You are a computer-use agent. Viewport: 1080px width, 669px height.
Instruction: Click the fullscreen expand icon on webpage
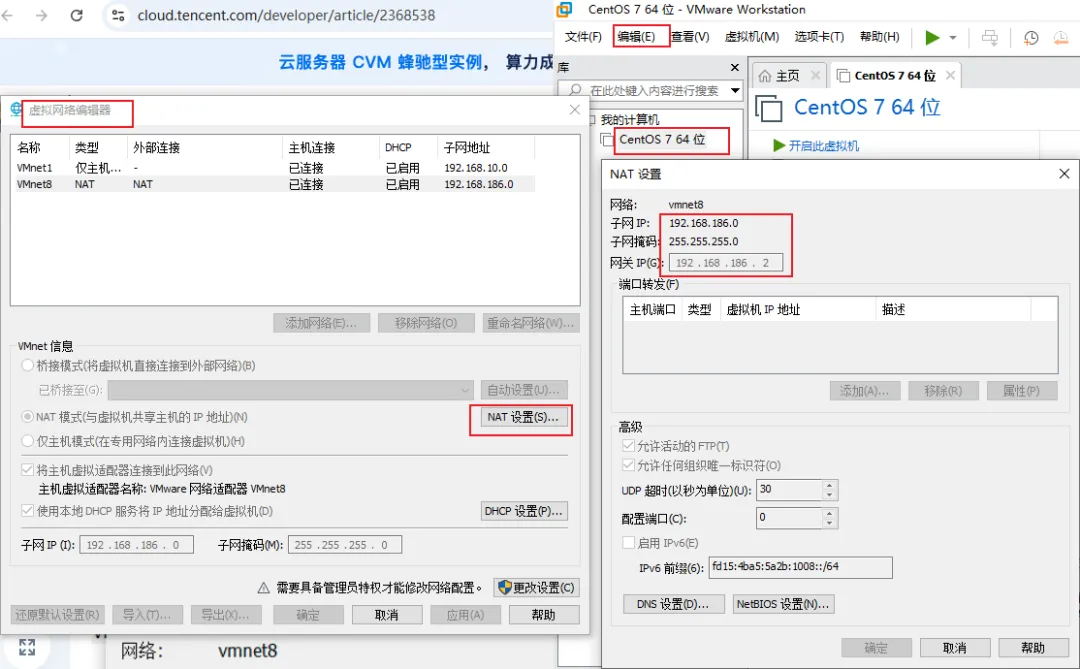[27, 647]
